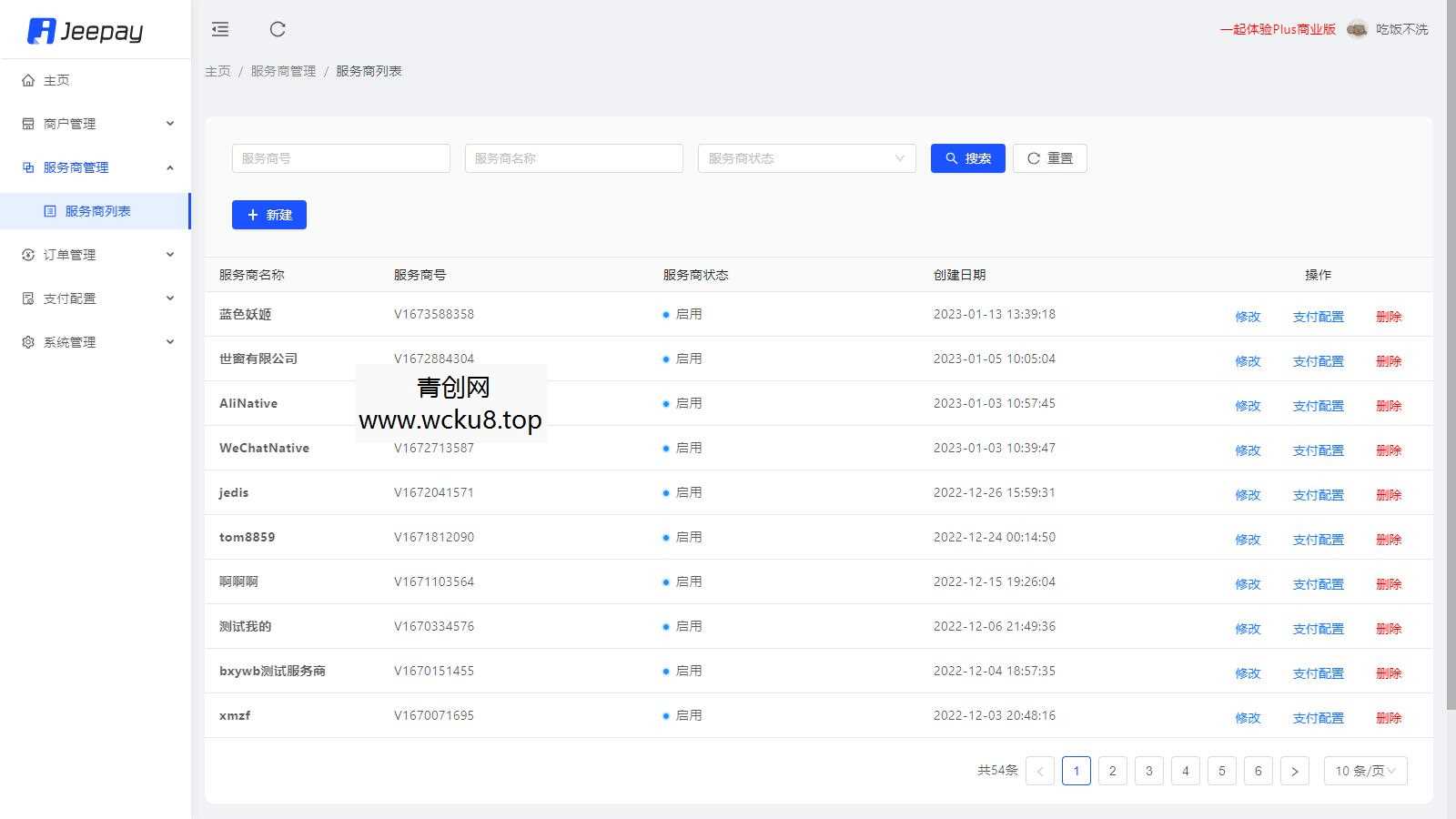Click the 服务商列表 document icon

click(49, 210)
